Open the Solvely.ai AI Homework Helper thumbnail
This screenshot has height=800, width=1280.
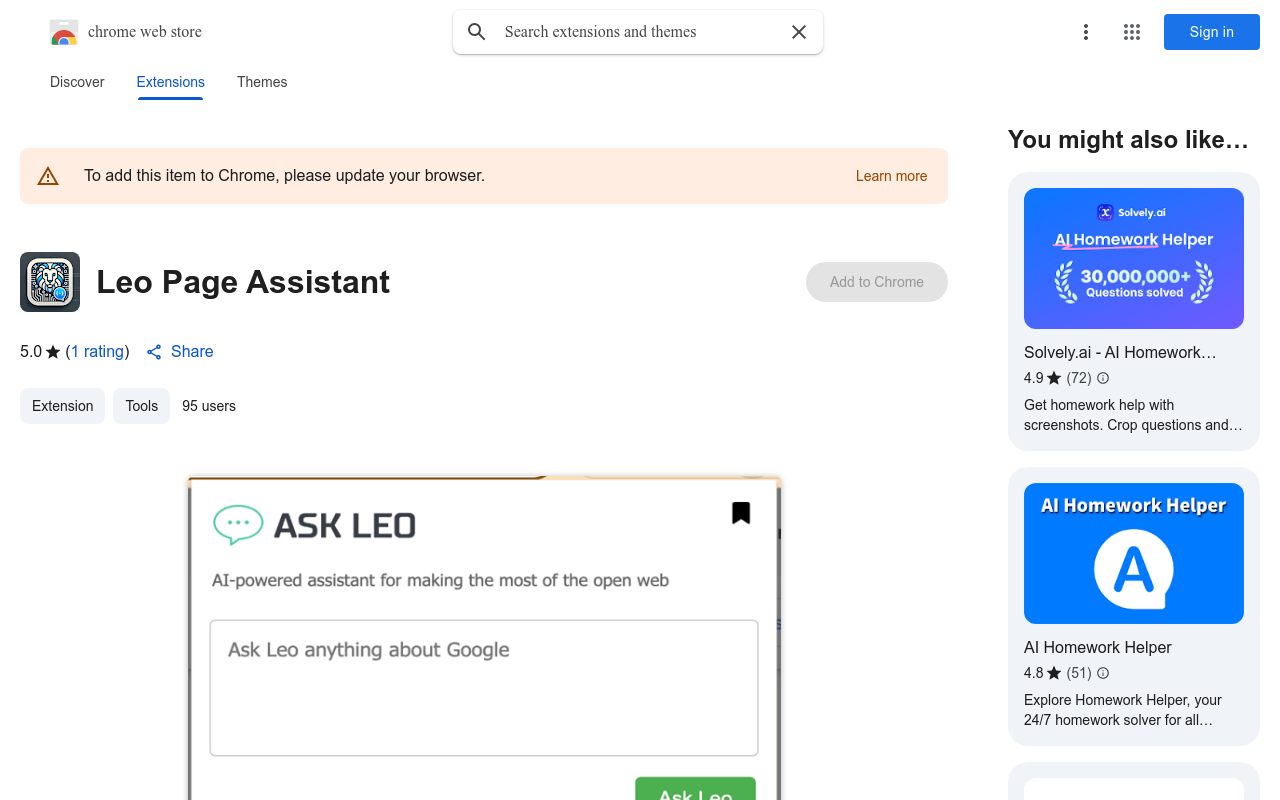(x=1133, y=258)
